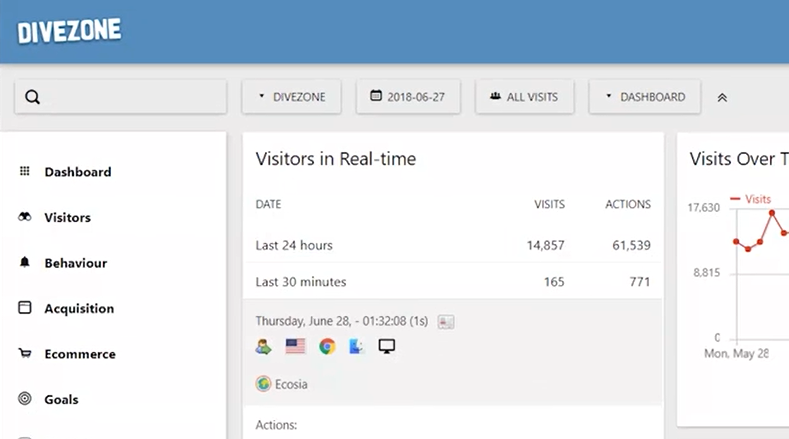Click the Ecosia referrer label
Image resolution: width=789 pixels, height=439 pixels.
pos(291,385)
